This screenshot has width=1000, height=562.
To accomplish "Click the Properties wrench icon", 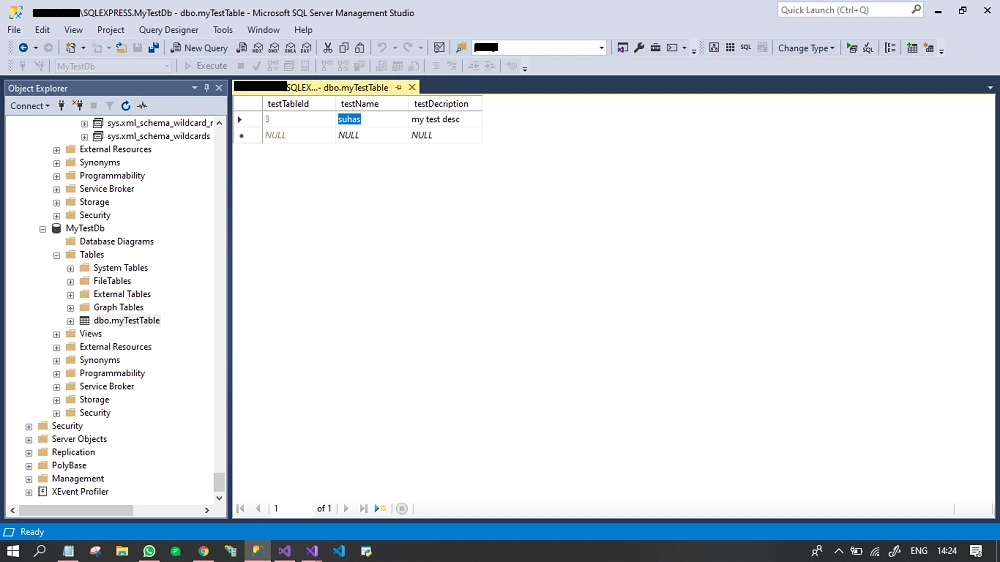I will click(x=639, y=48).
